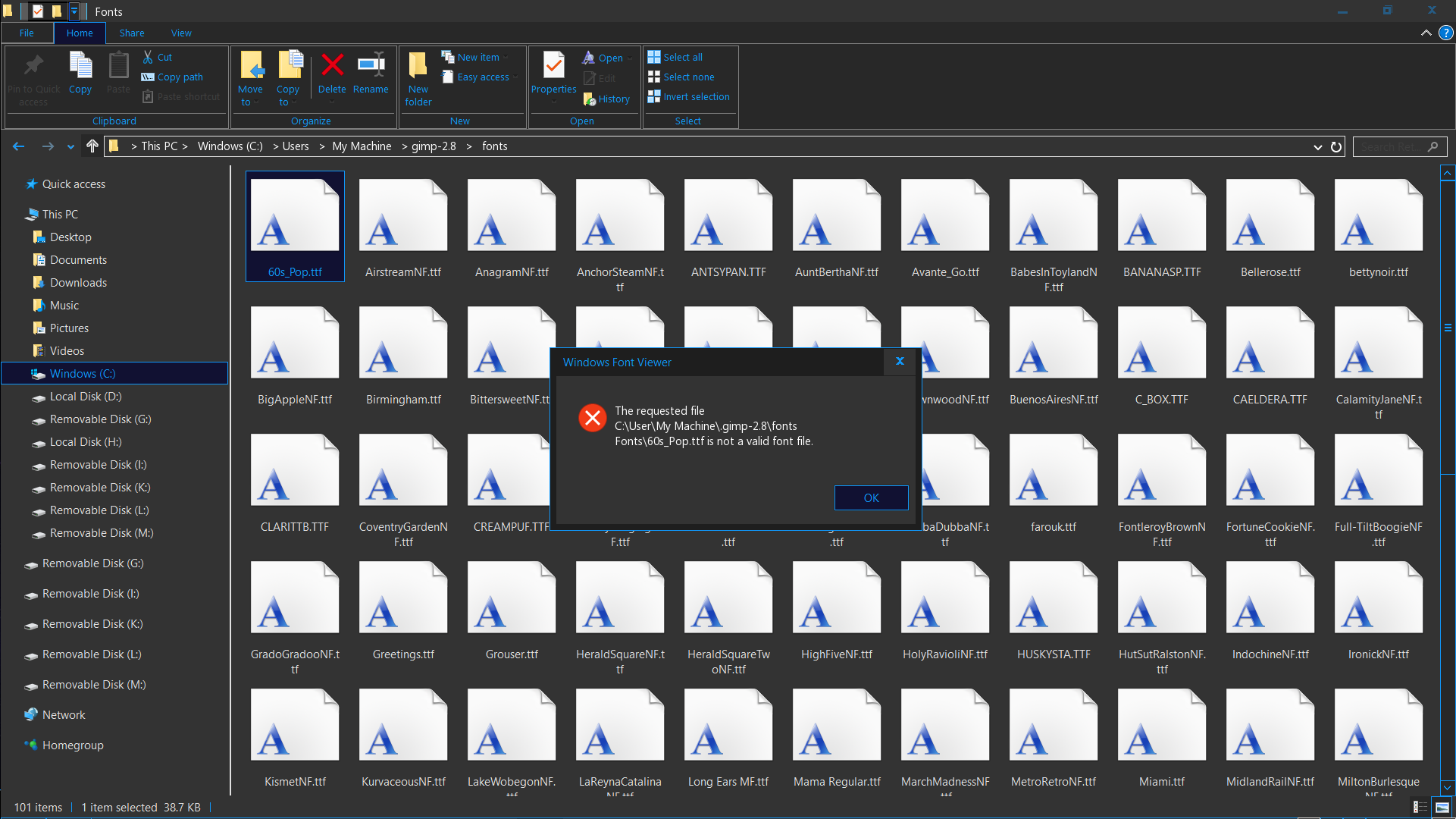The width and height of the screenshot is (1456, 819).
Task: Go back with the navigation arrow
Action: 19,146
